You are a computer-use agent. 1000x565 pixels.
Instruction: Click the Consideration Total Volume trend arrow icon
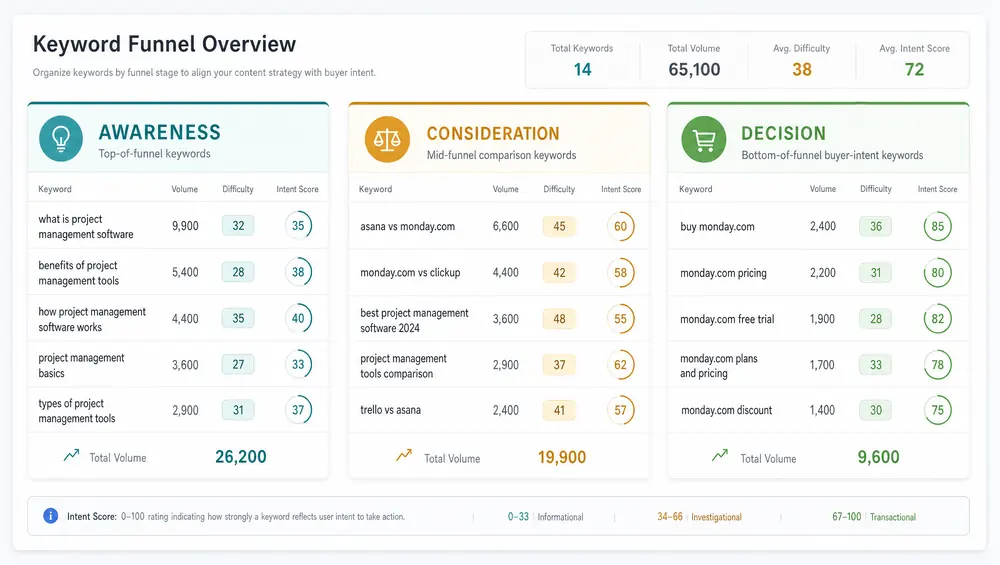point(404,455)
